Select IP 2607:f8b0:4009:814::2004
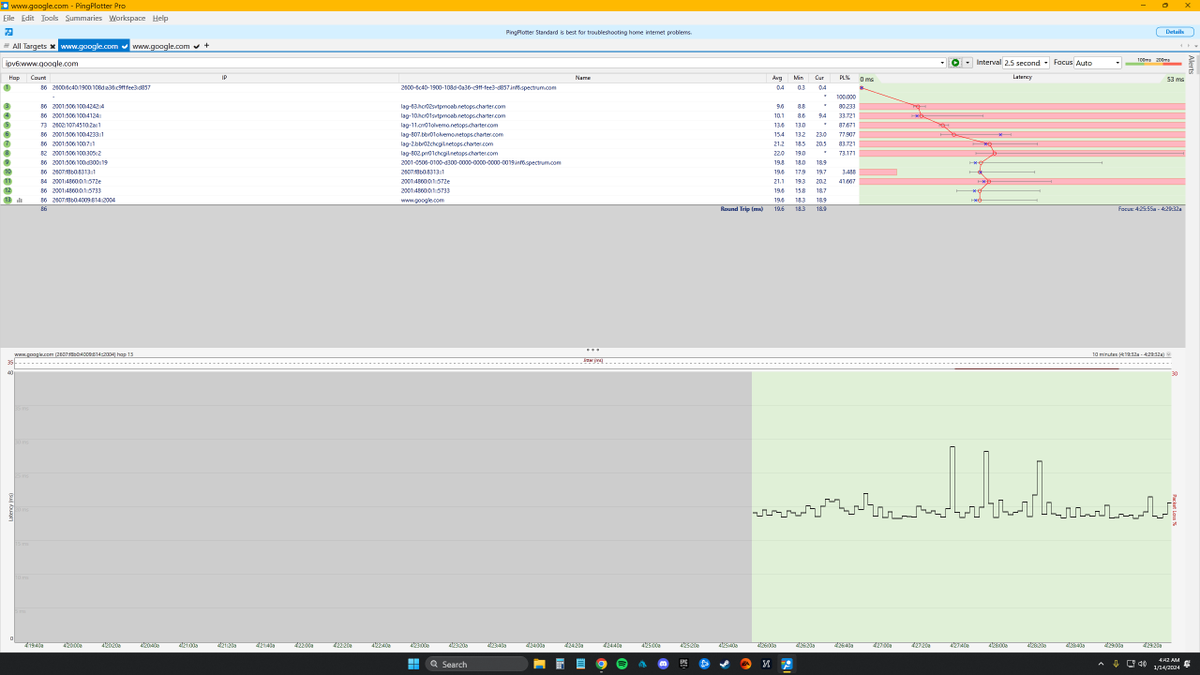The width and height of the screenshot is (1200, 675). (85, 200)
